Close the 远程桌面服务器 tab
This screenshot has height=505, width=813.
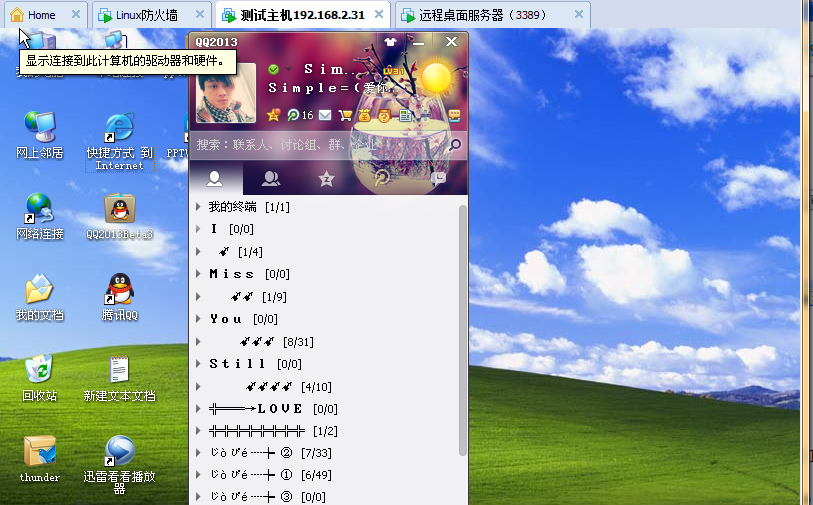tap(579, 15)
